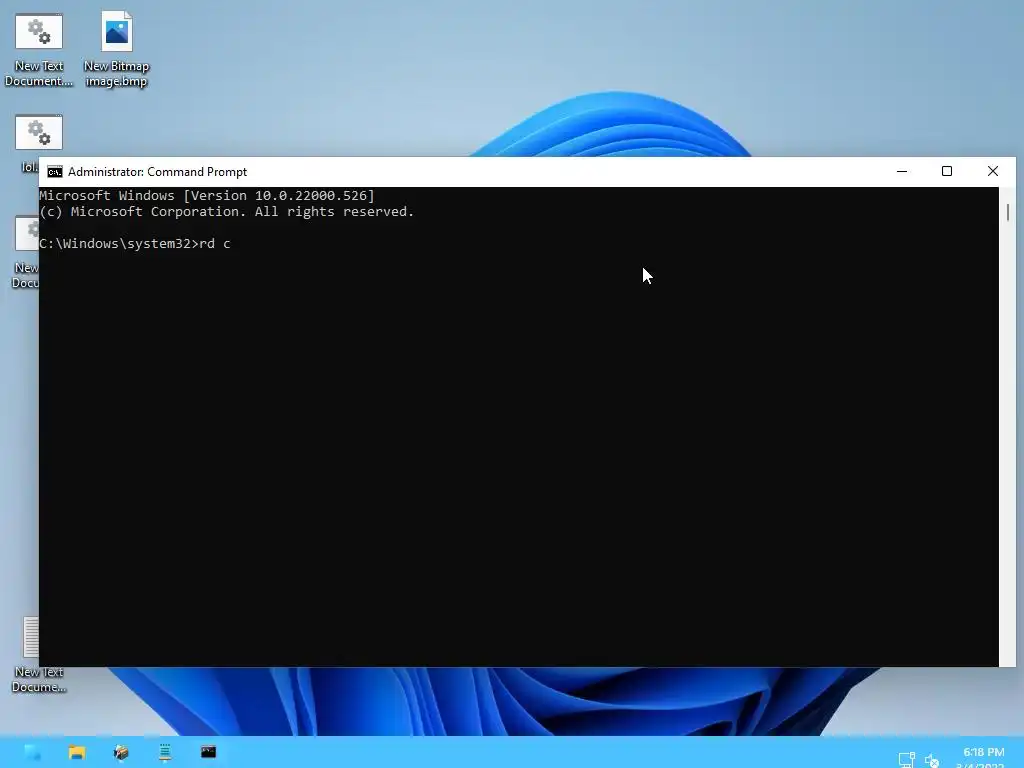Click the taskbar icon right of File Explorer
The height and width of the screenshot is (768, 1024).
click(x=121, y=752)
